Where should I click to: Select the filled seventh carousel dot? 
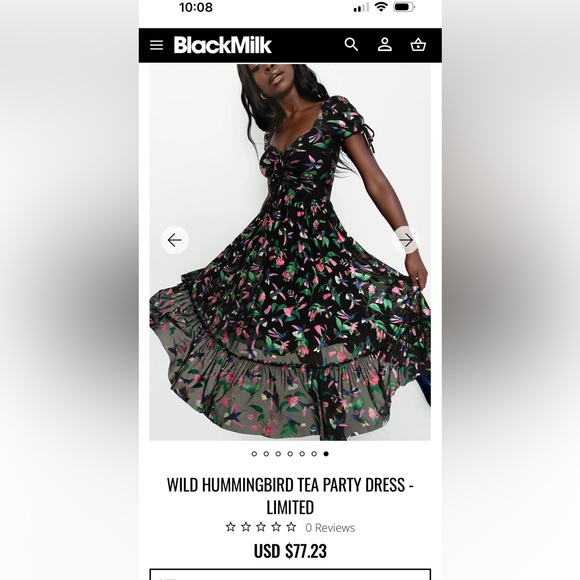click(326, 454)
